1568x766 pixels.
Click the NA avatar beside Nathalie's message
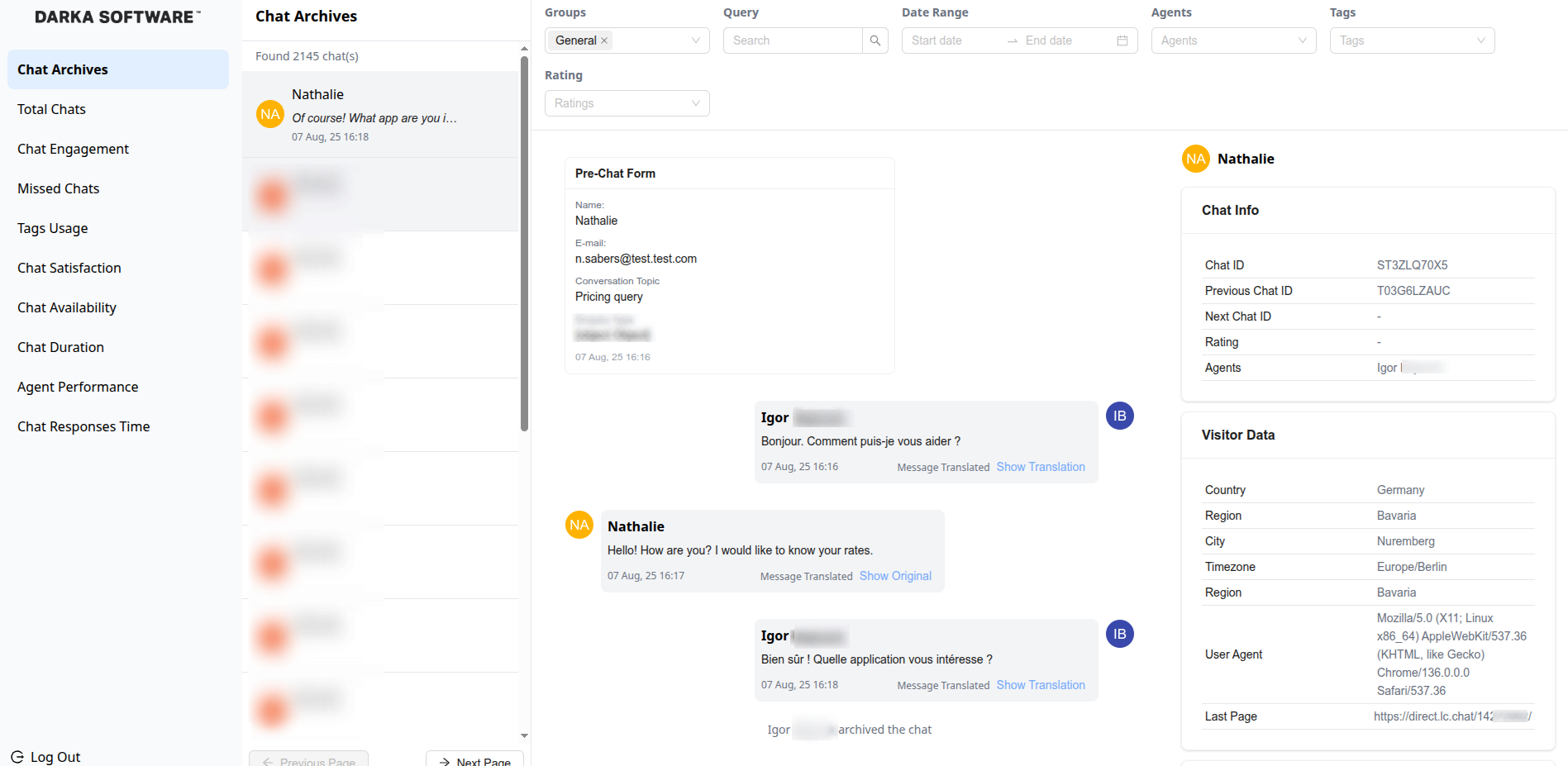(579, 525)
